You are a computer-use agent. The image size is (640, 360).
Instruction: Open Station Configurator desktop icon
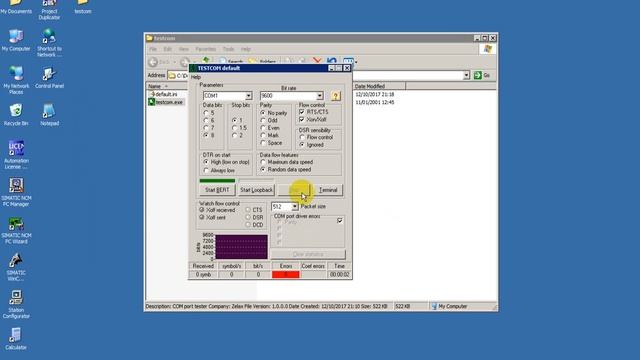pos(16,304)
